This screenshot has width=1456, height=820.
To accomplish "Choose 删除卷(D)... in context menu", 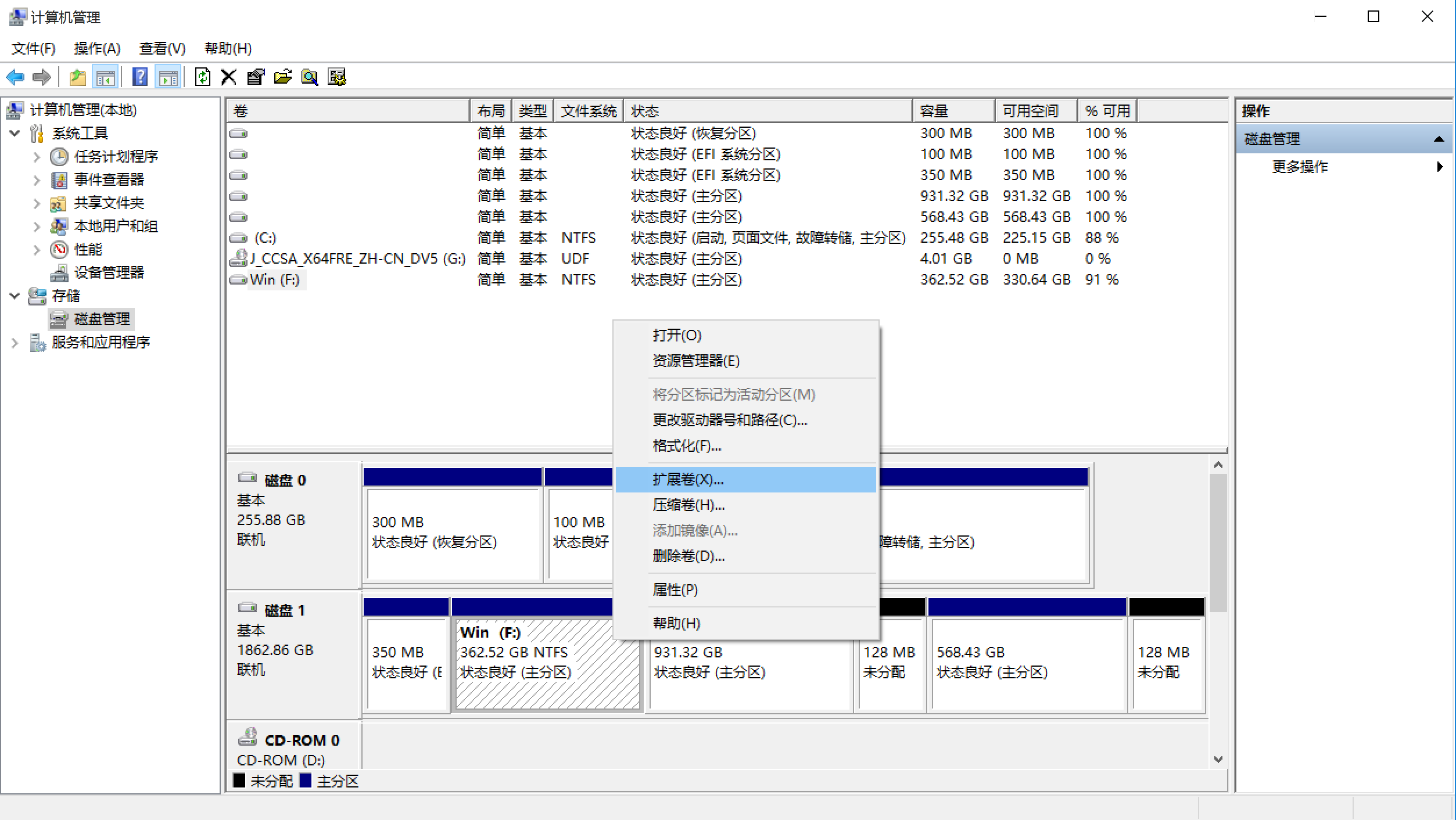I will (745, 556).
